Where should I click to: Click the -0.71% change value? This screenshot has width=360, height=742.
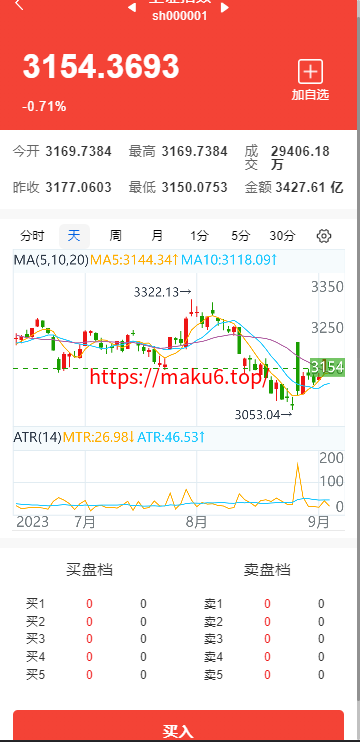pos(44,106)
